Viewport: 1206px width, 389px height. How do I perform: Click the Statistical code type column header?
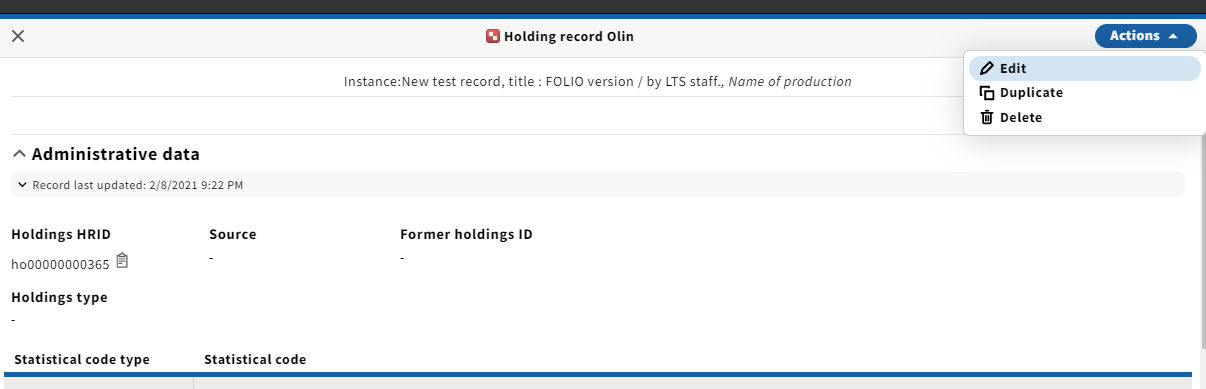click(82, 359)
